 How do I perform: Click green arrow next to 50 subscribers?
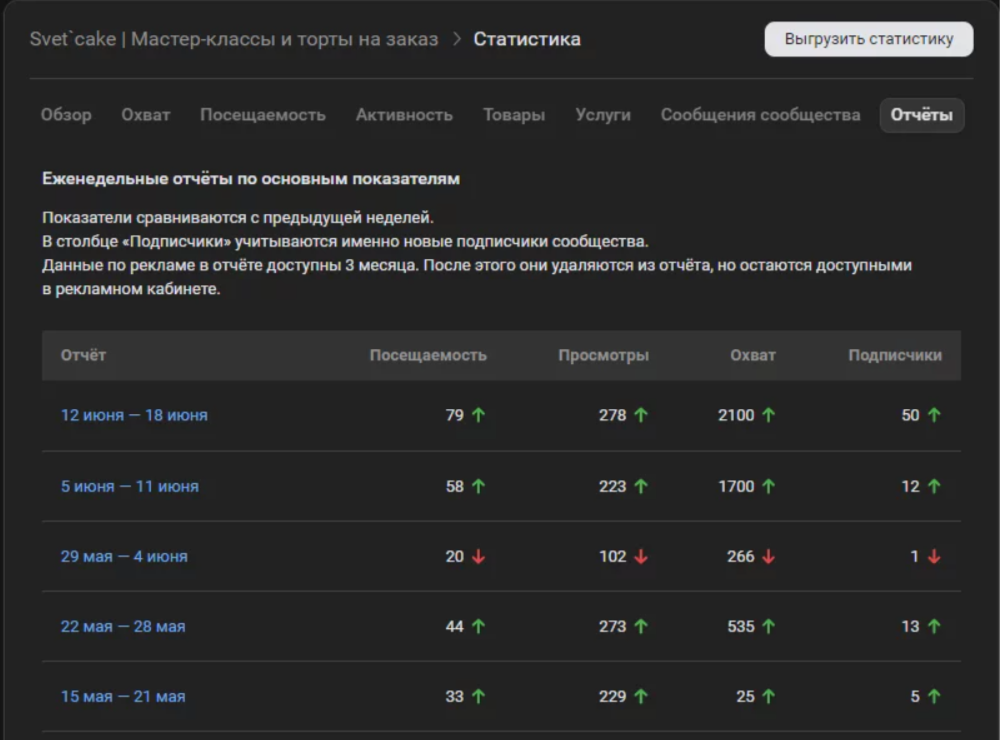(x=934, y=415)
